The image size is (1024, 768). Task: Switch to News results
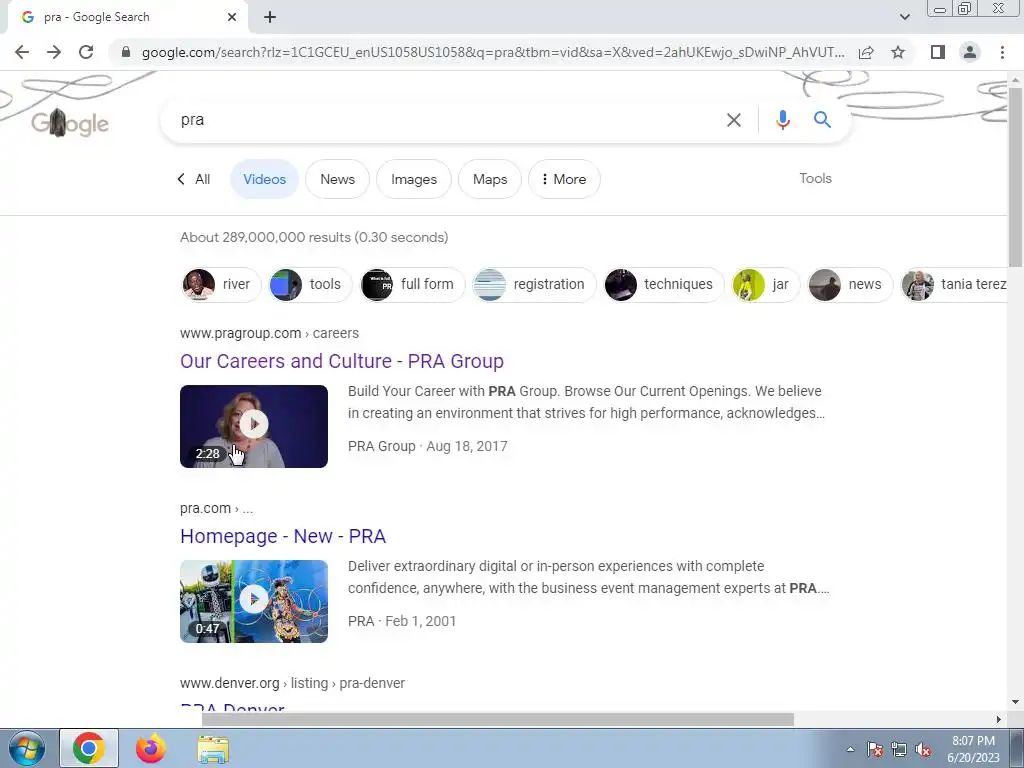click(x=338, y=179)
